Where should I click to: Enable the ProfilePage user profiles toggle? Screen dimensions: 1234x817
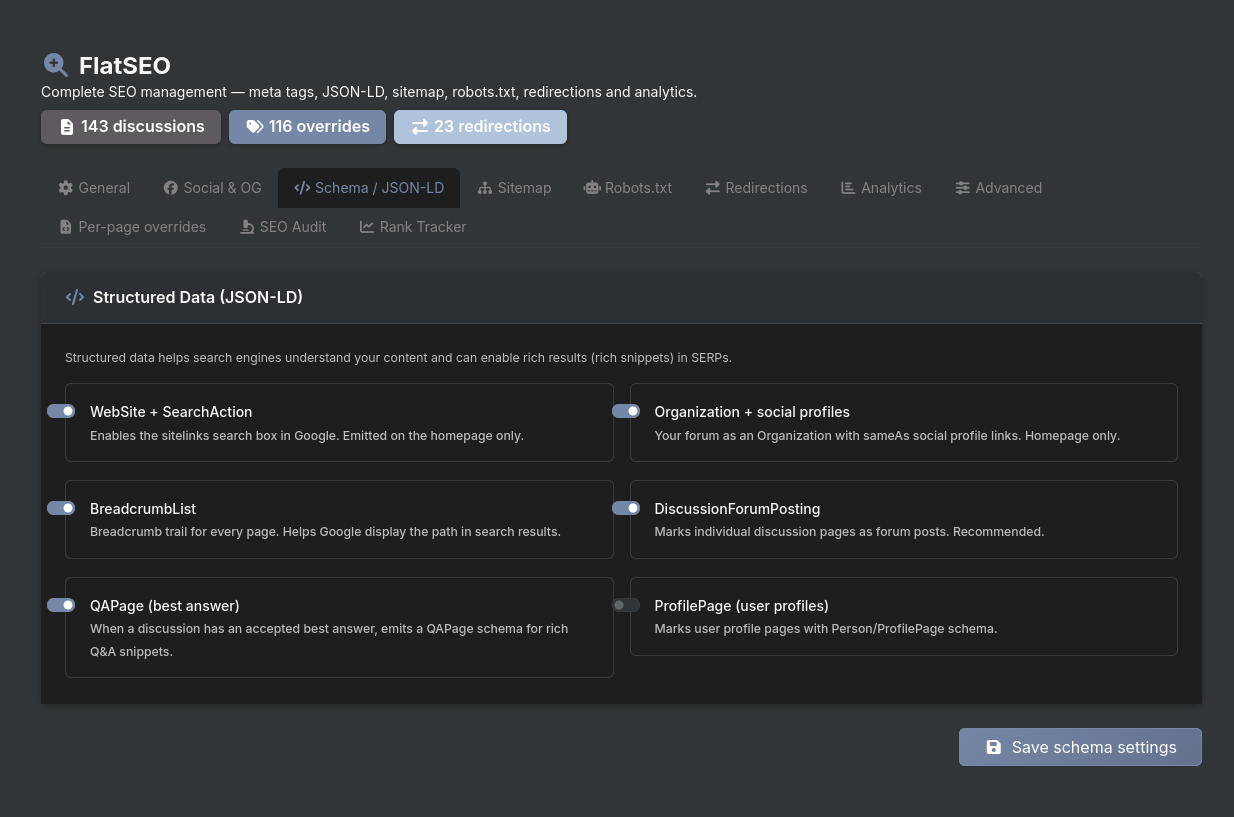point(626,605)
